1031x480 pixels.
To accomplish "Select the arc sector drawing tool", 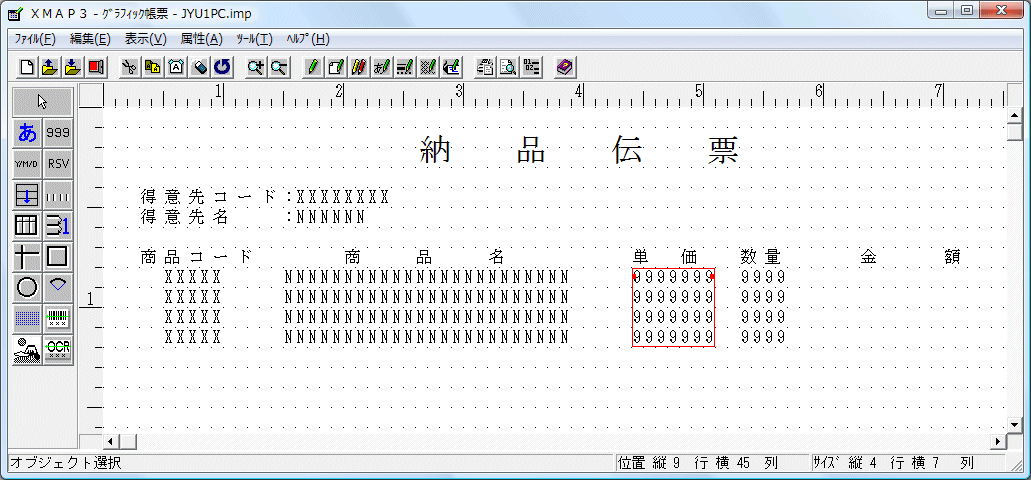I will click(58, 287).
